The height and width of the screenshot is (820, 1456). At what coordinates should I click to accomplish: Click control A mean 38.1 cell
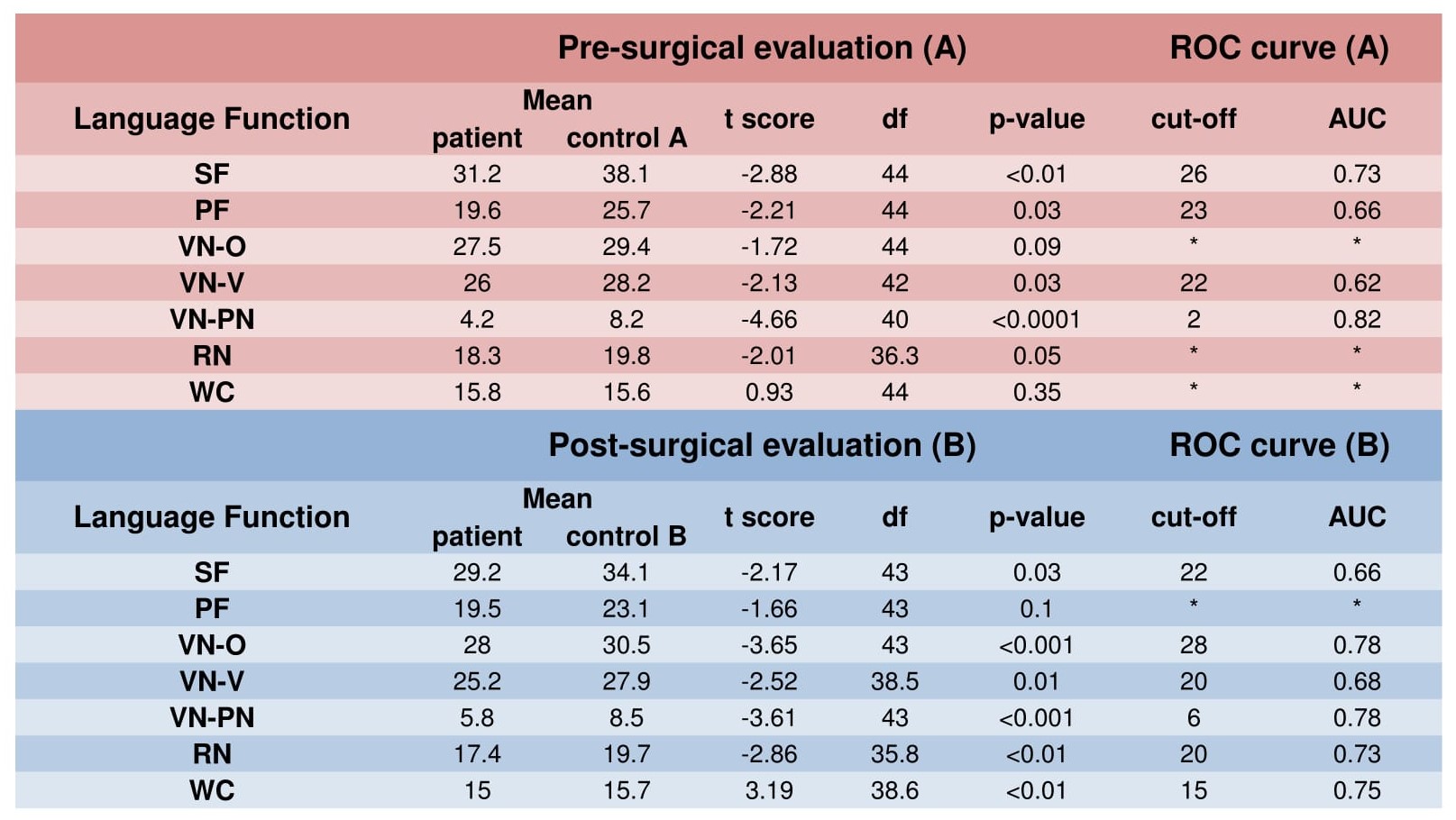point(626,174)
